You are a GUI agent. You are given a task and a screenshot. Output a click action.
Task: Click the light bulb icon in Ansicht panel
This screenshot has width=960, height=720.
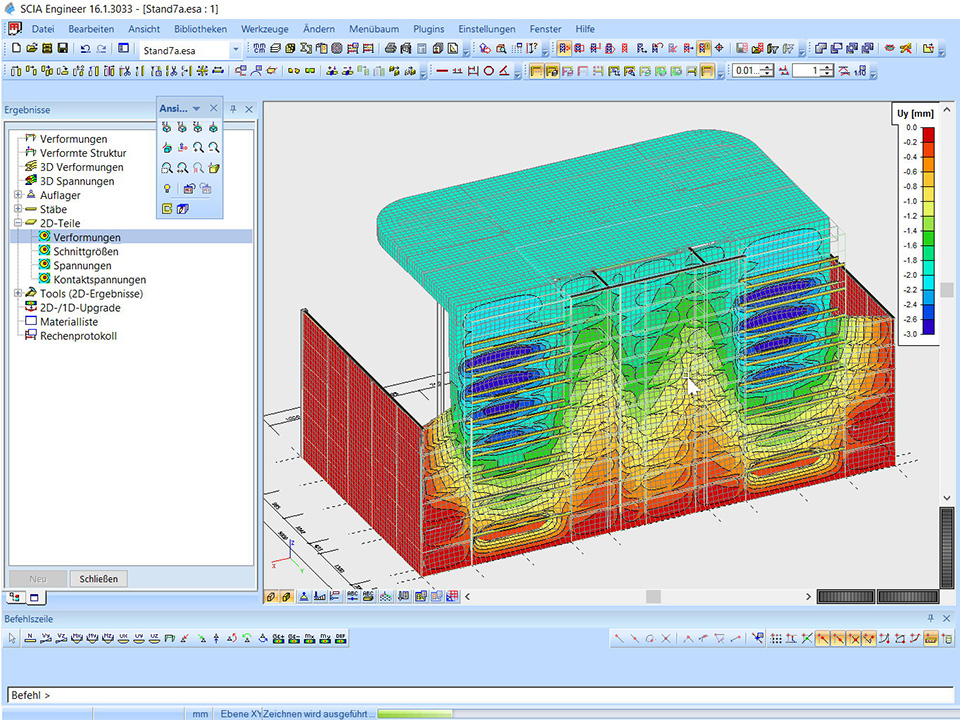click(166, 188)
